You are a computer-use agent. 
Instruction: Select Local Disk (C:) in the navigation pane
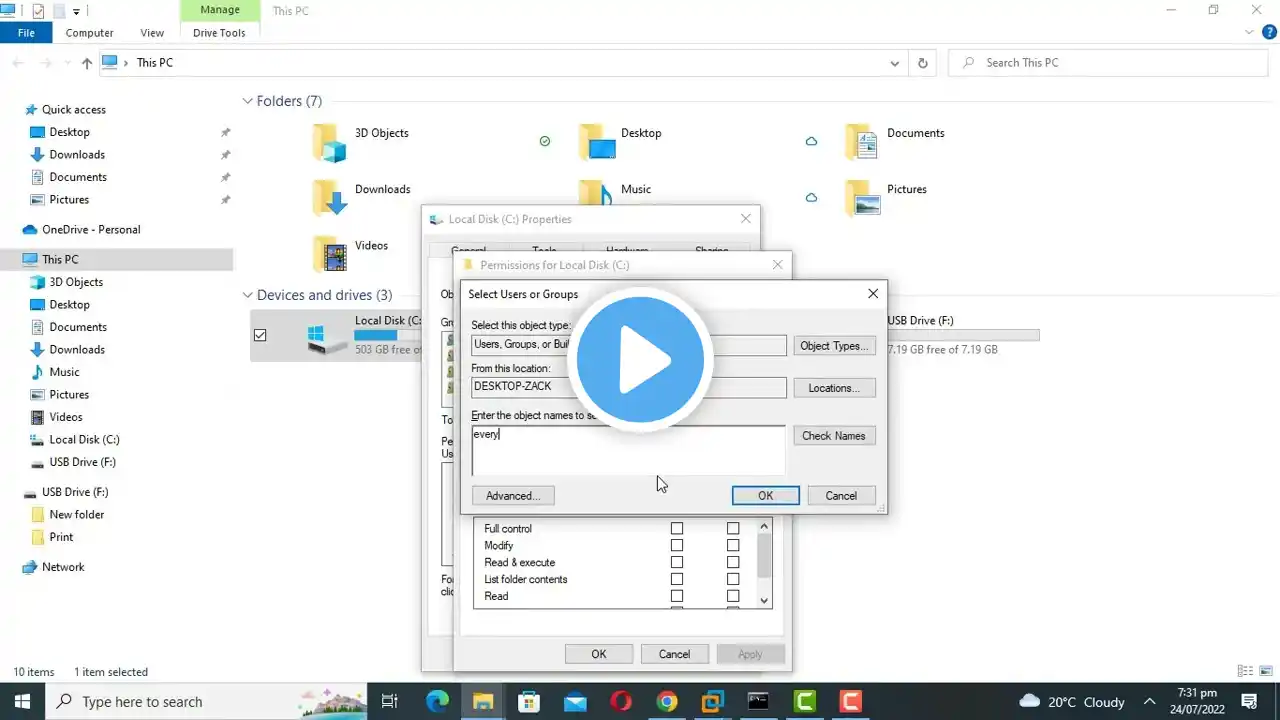coord(85,440)
